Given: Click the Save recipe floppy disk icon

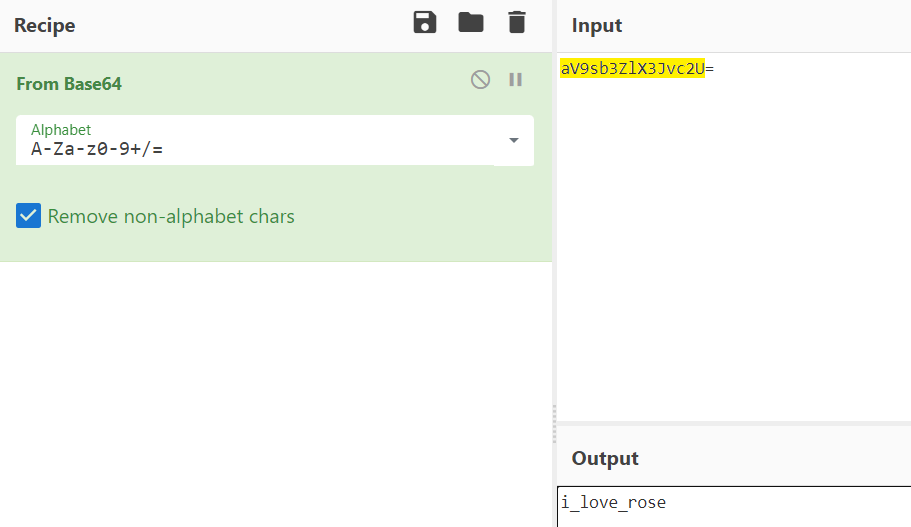Looking at the screenshot, I should click(425, 23).
